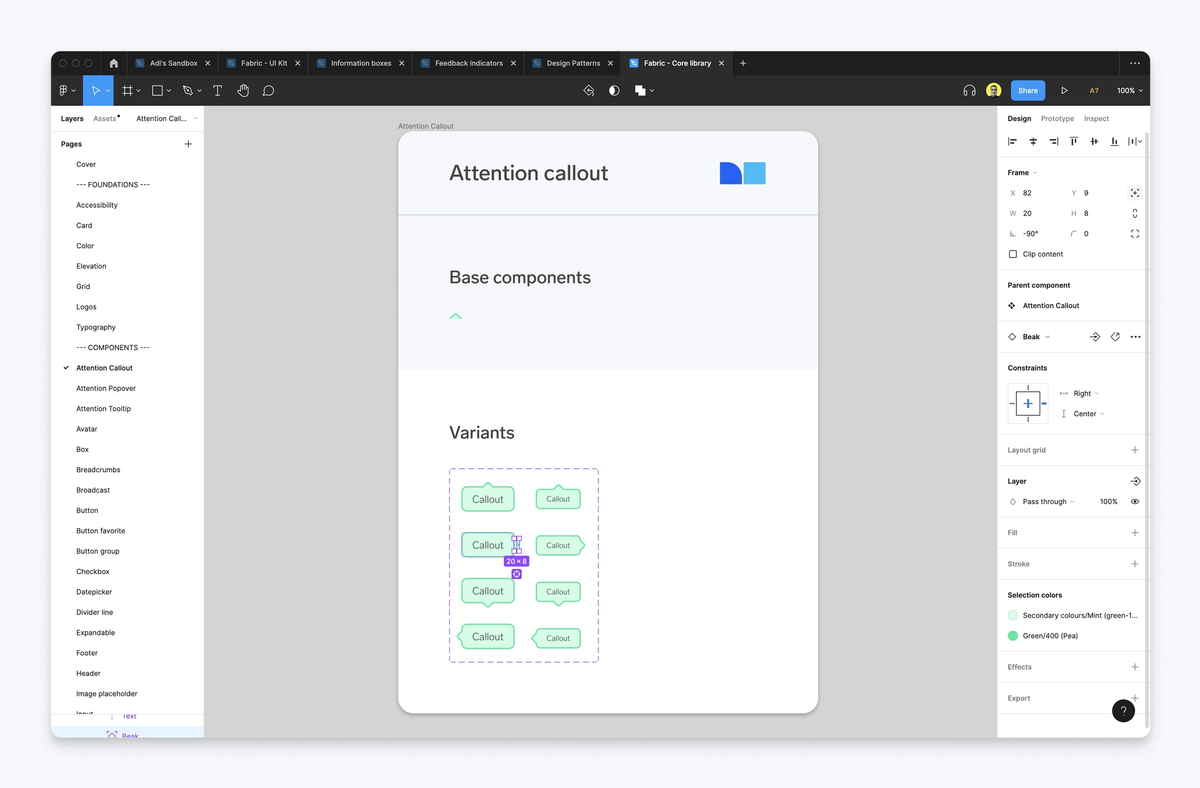This screenshot has width=1200, height=788.
Task: Click Attention Callout parent component link
Action: (x=1051, y=306)
